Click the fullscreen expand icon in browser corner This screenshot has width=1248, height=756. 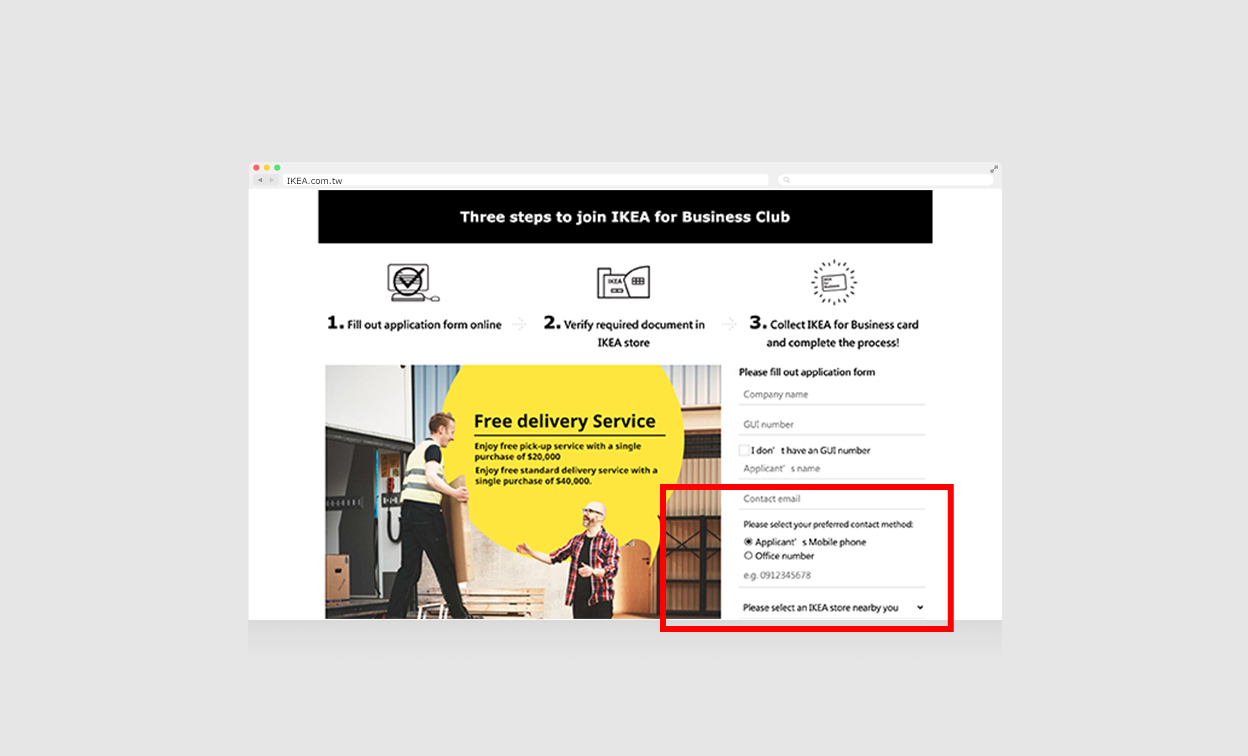pyautogui.click(x=994, y=168)
